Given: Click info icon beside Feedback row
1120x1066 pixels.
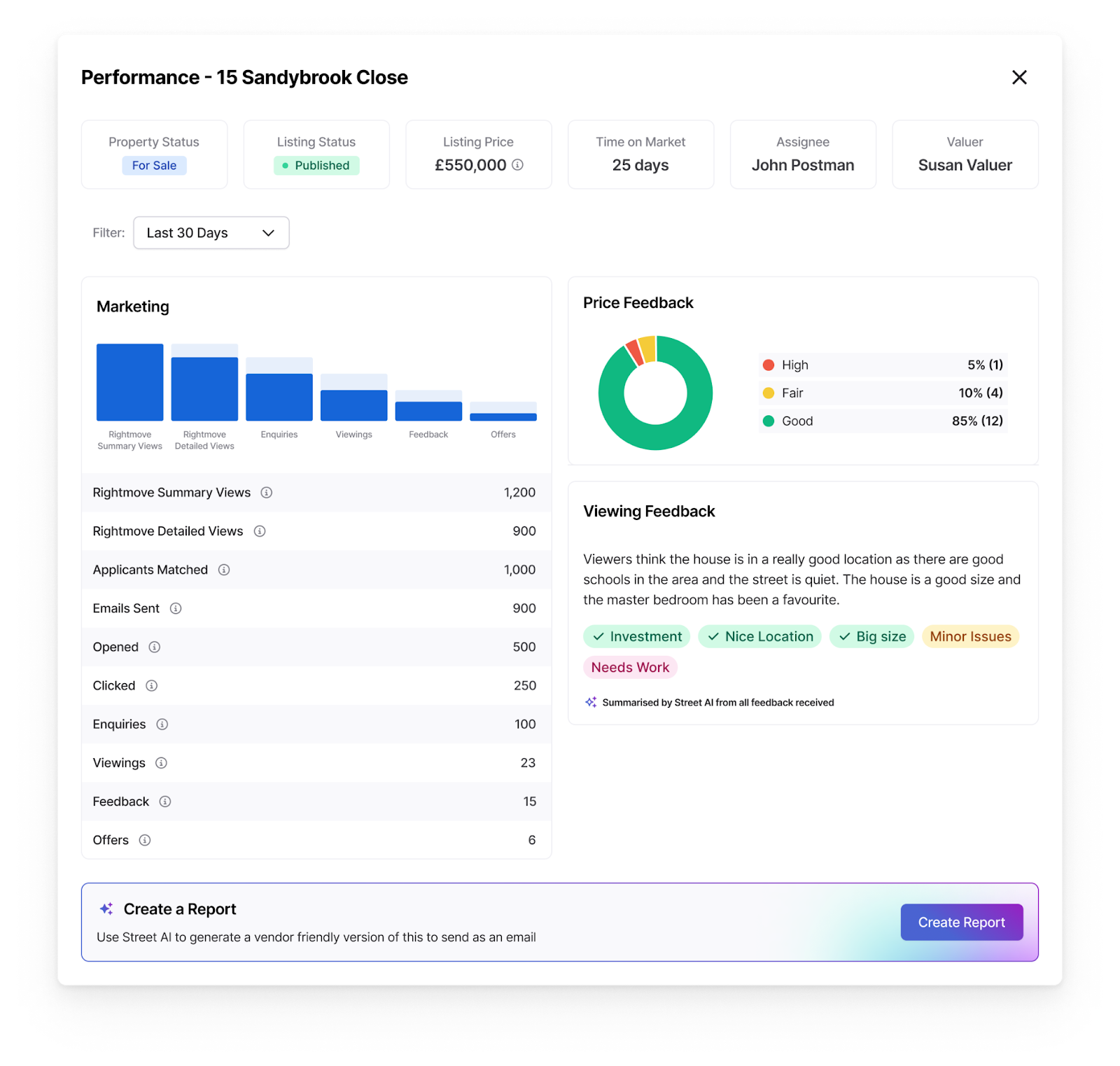Looking at the screenshot, I should point(165,801).
